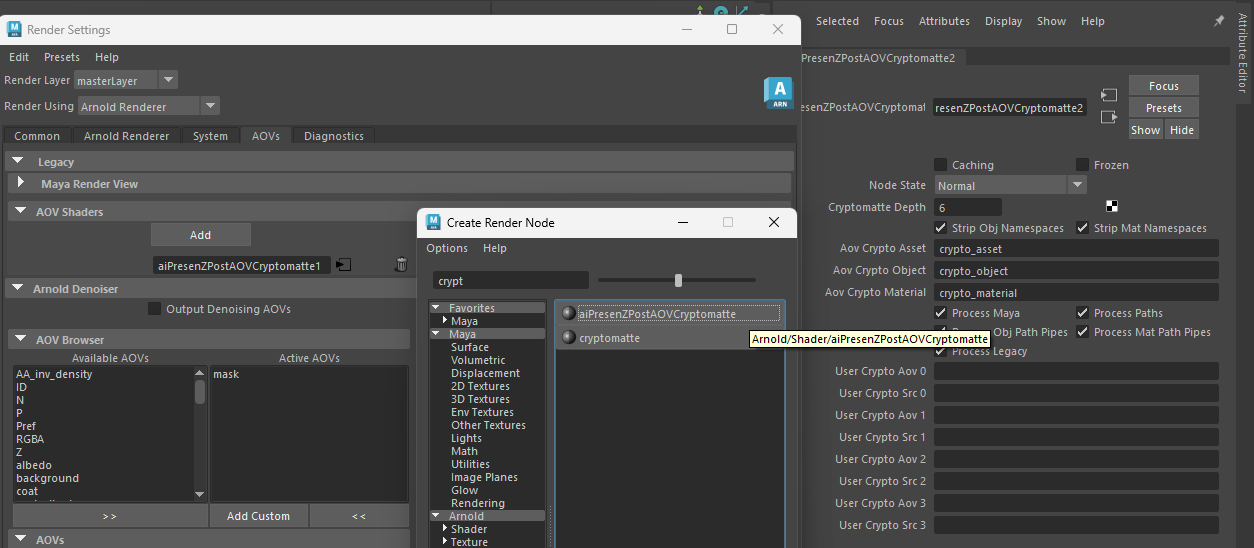Click the Maya icon in Create Render Node title bar
Screen dimensions: 1254x548
pyautogui.click(x=434, y=222)
